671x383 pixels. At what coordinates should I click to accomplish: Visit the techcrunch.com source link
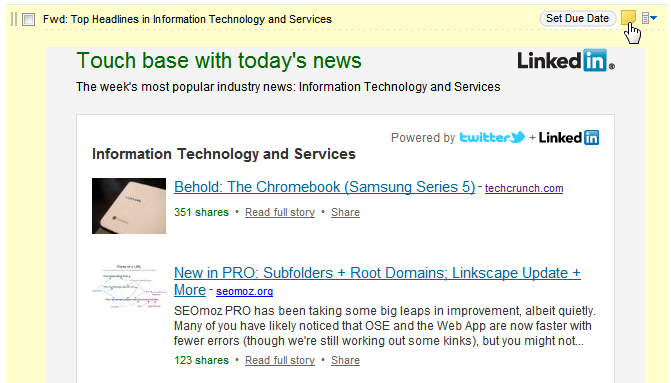[x=524, y=188]
